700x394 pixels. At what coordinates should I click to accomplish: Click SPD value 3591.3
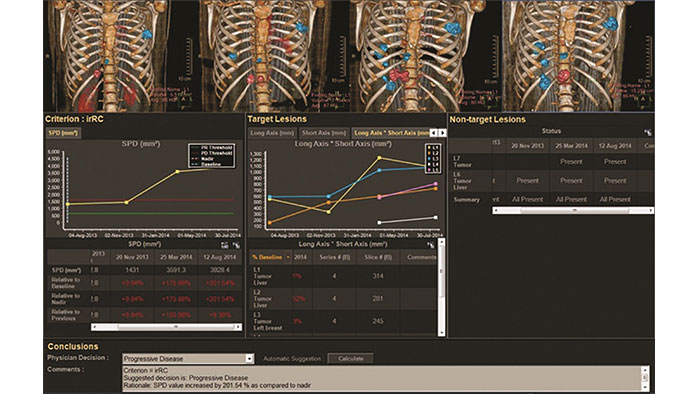176,270
